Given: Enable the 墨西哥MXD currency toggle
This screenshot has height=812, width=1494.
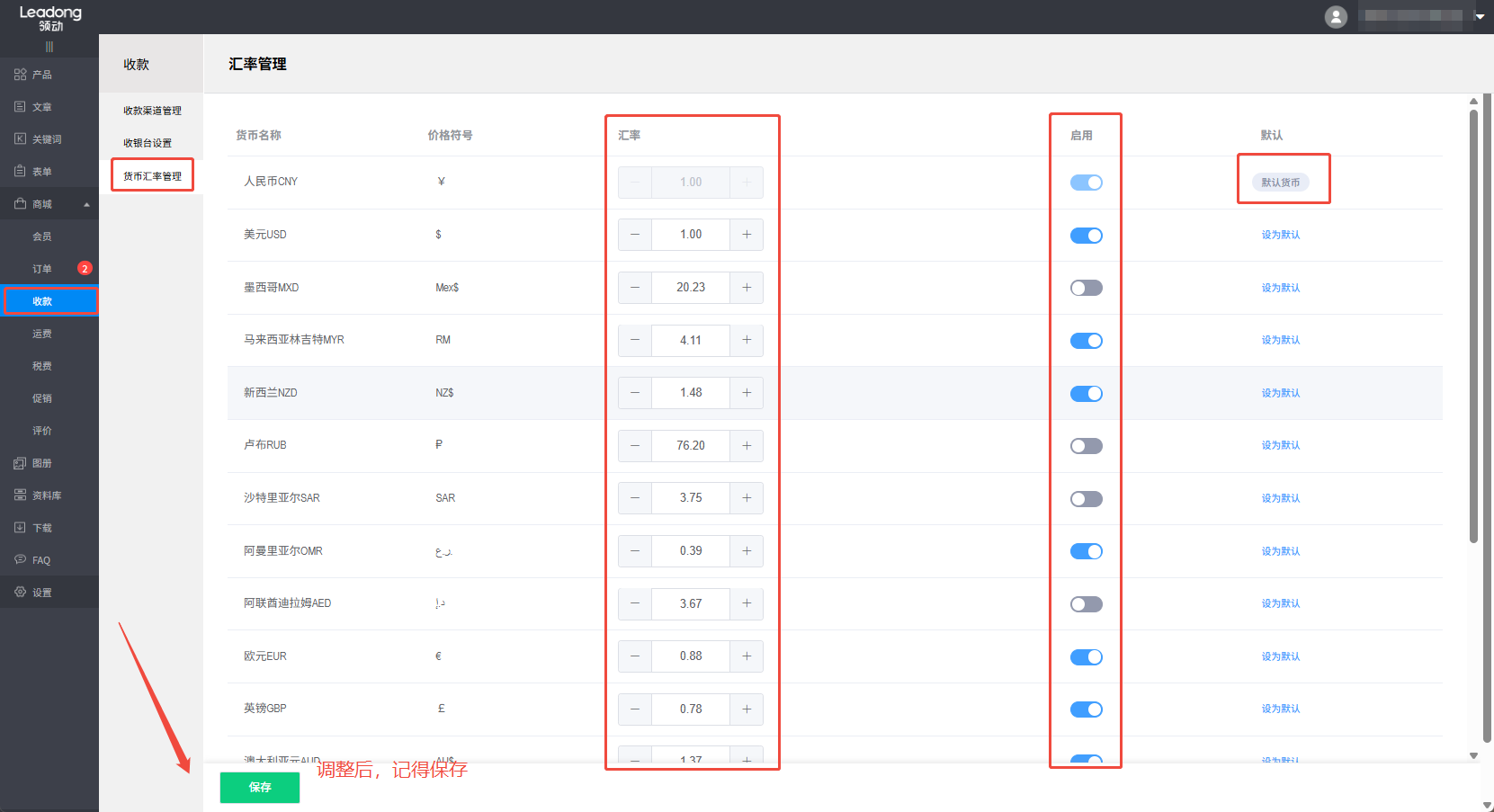Looking at the screenshot, I should coord(1086,288).
